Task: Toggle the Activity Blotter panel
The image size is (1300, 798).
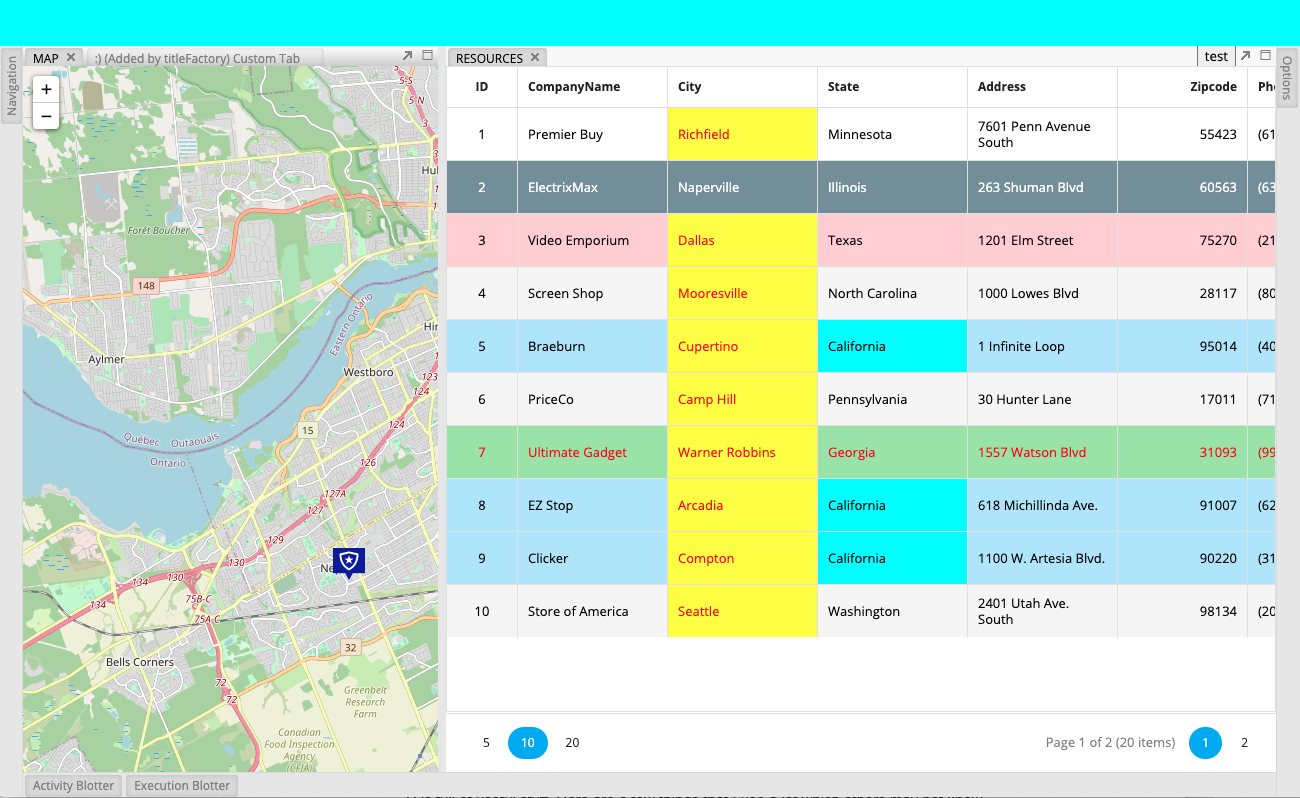Action: tap(72, 785)
